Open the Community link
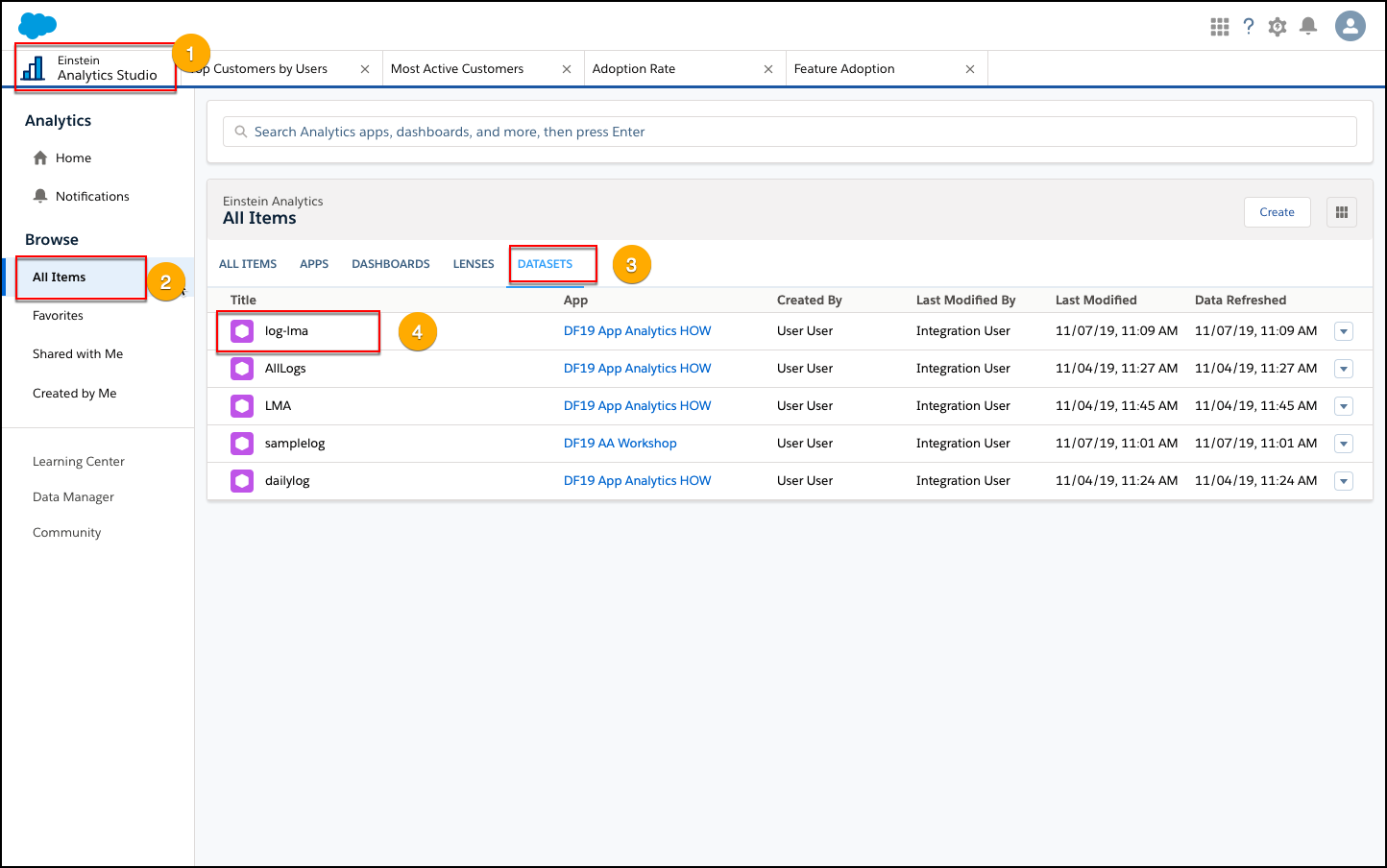Viewport: 1387px width, 868px height. click(x=67, y=533)
